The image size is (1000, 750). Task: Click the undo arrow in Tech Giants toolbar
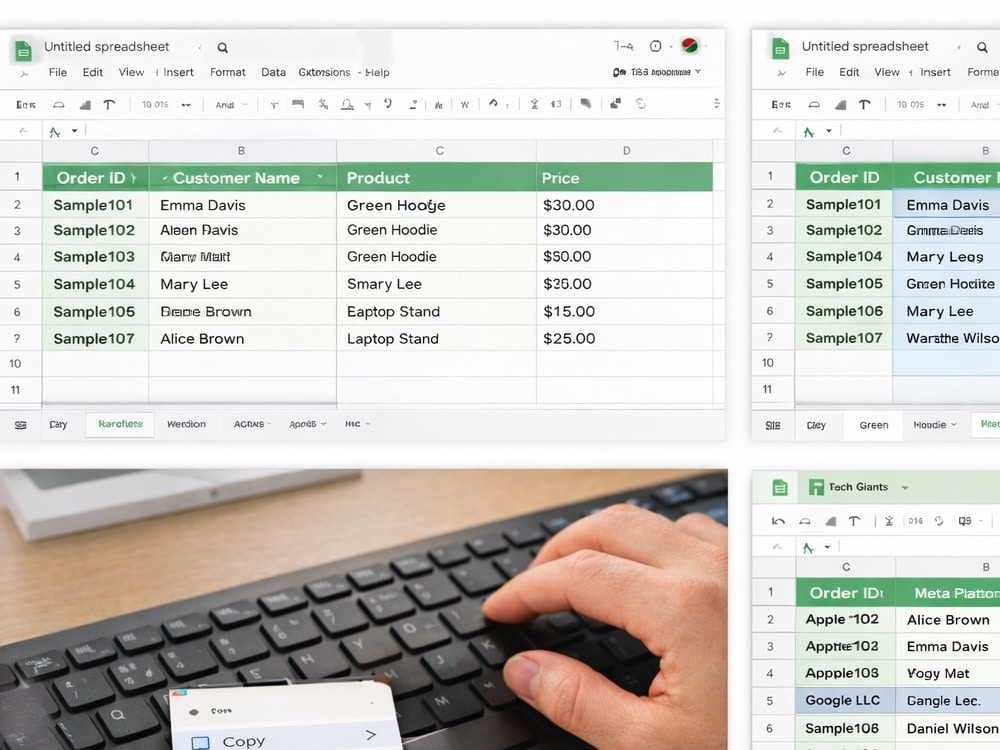pyautogui.click(x=778, y=521)
